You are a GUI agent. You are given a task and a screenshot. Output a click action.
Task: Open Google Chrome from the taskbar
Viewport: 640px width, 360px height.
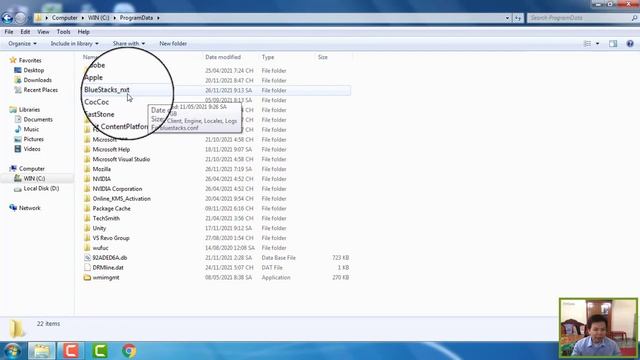129,351
